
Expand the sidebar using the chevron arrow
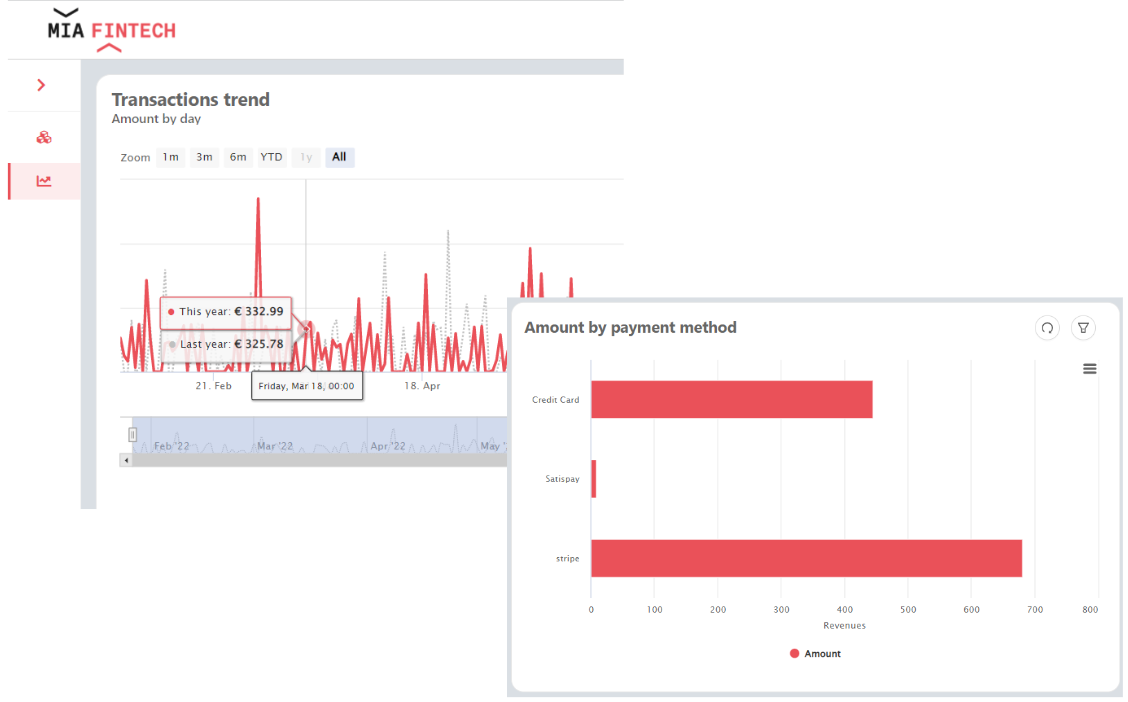(x=43, y=86)
